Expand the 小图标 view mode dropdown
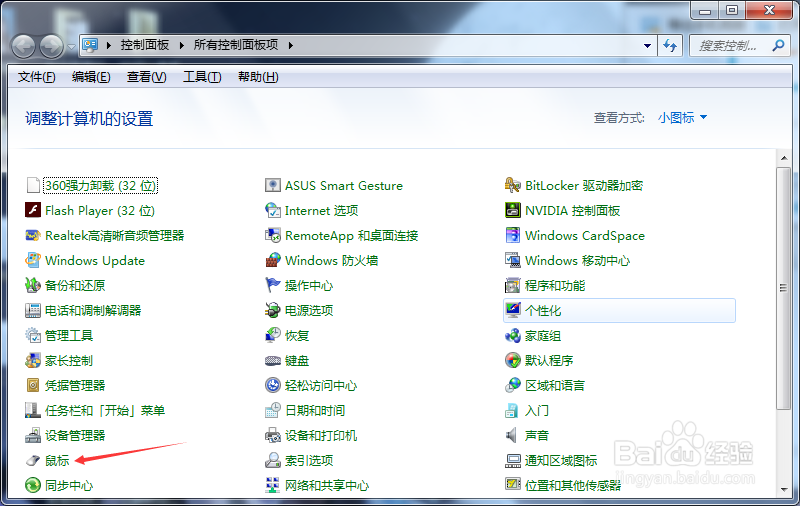Screen dimensions: 800x506 coord(682,118)
